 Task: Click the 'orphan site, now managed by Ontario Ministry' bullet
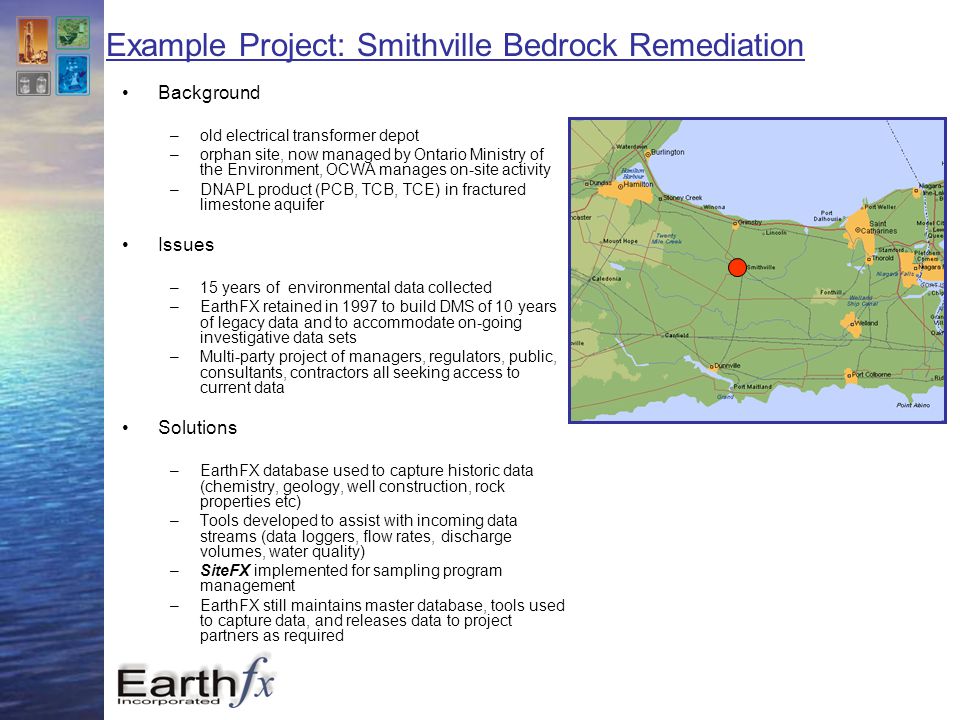[375, 162]
